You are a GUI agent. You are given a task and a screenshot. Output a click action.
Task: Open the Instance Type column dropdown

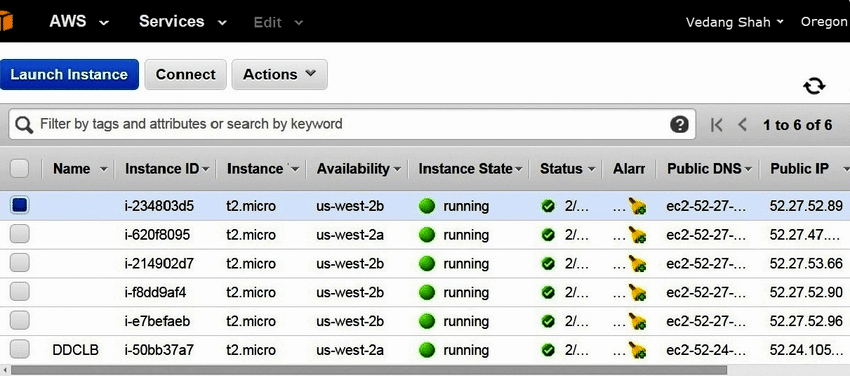(x=295, y=169)
